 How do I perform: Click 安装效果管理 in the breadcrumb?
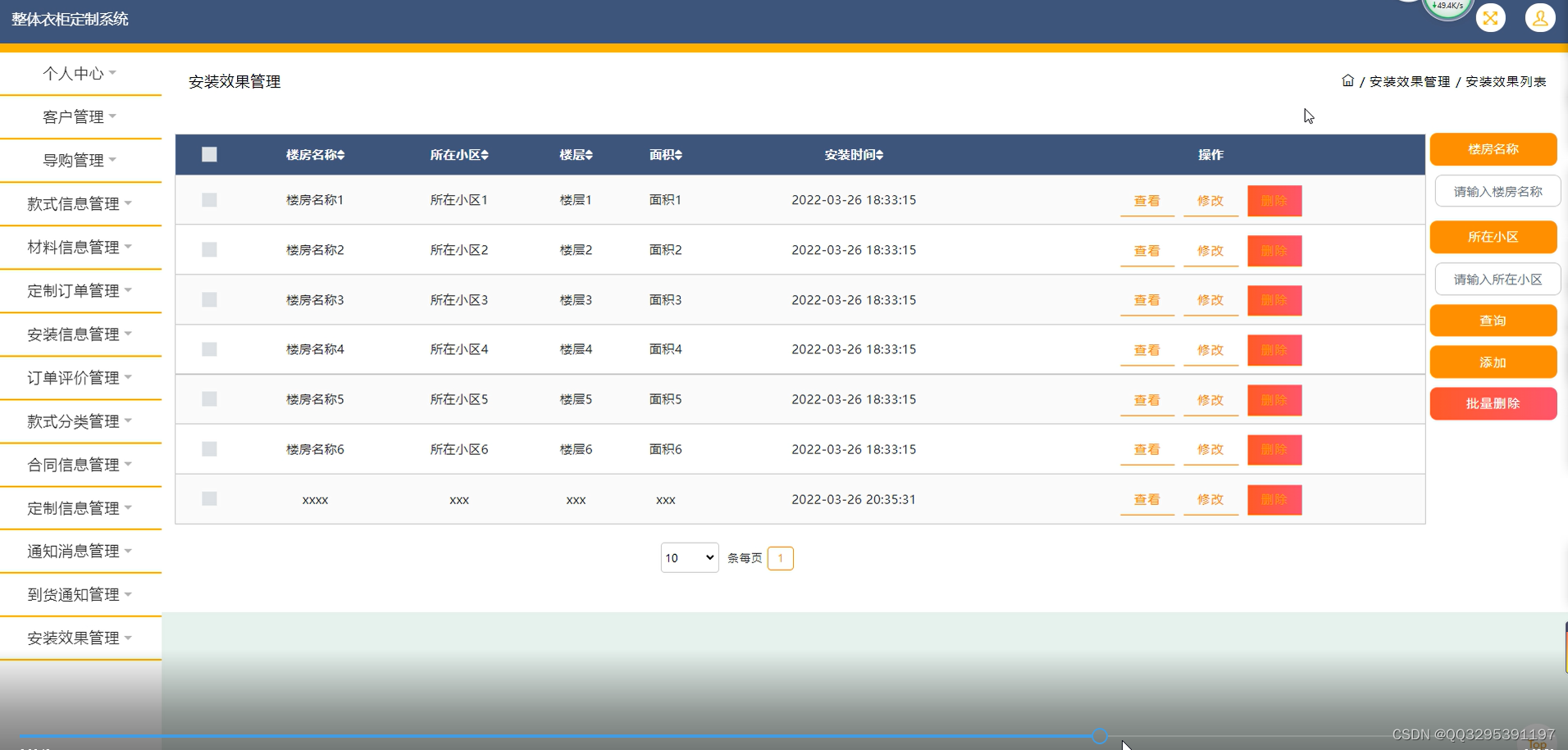(x=1410, y=81)
